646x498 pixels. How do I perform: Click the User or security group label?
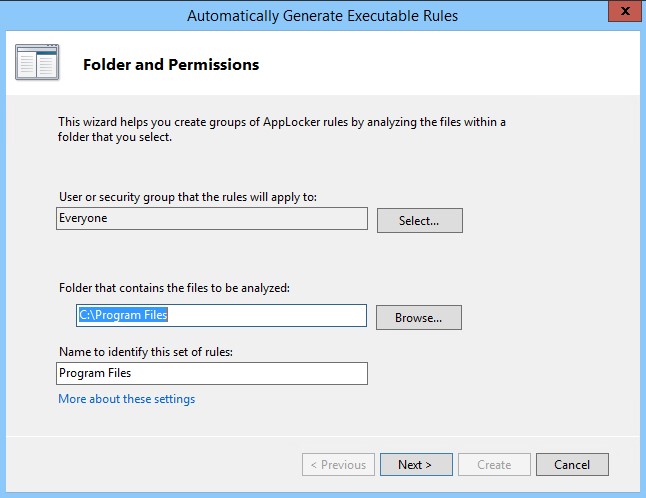point(188,196)
